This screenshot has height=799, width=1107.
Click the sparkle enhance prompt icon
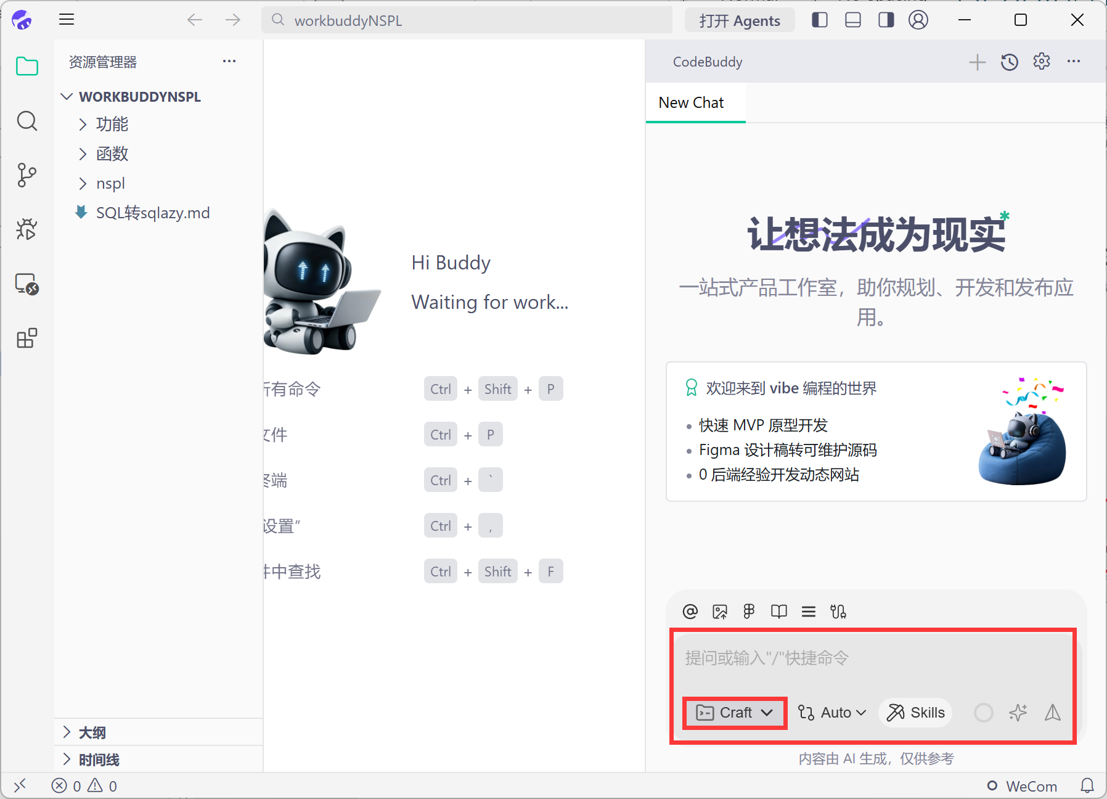(1017, 713)
